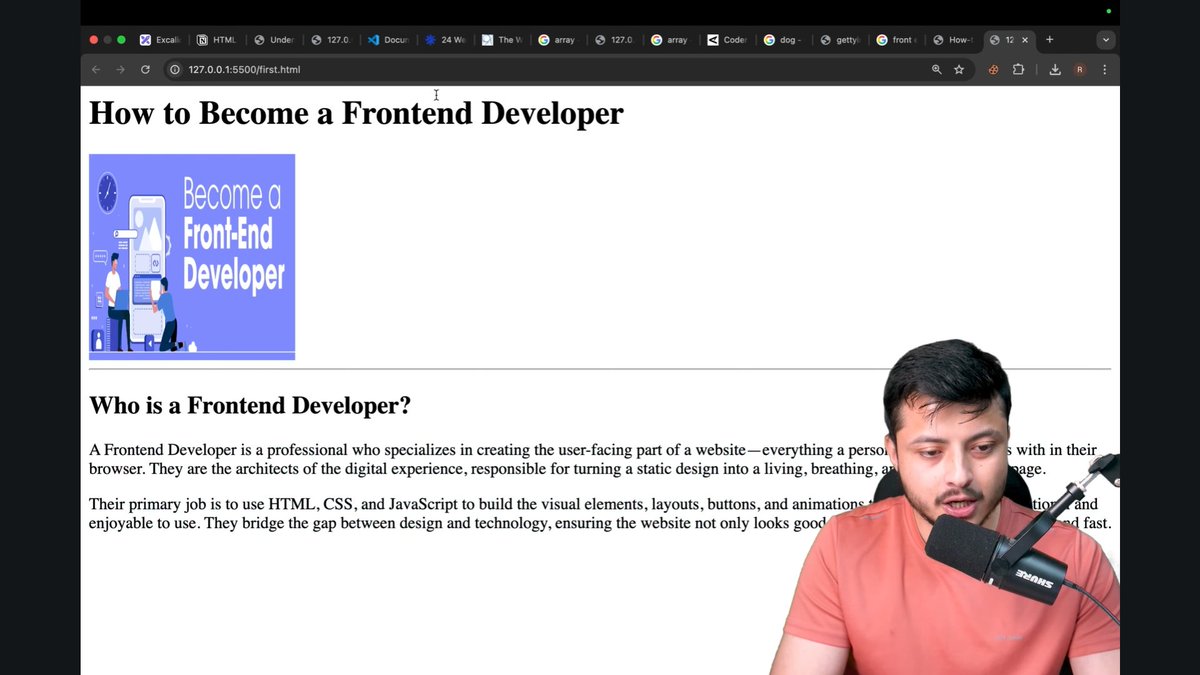
Task: Open the site info icon beside the URL
Action: [175, 69]
